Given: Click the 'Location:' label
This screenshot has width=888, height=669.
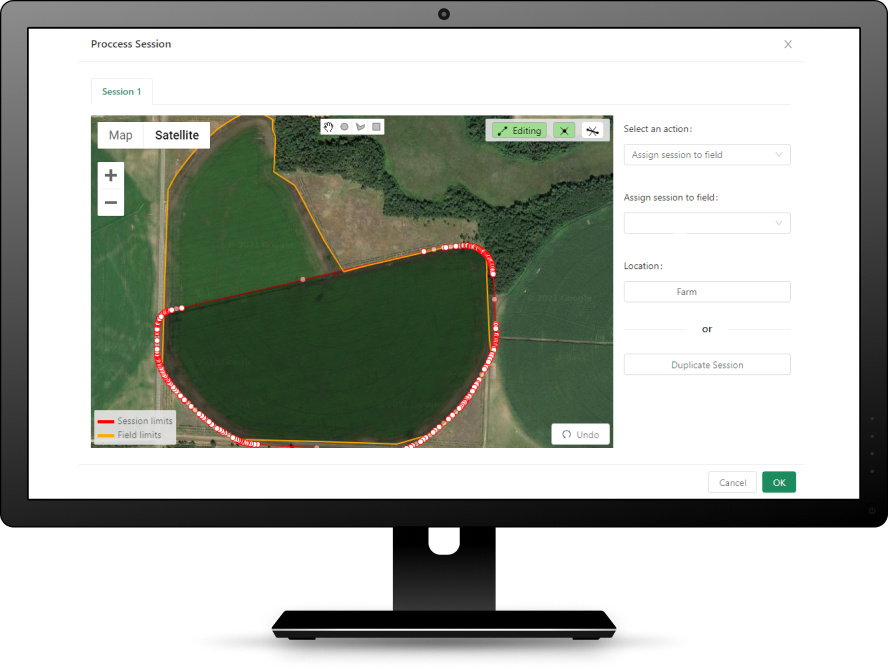Looking at the screenshot, I should [x=643, y=266].
